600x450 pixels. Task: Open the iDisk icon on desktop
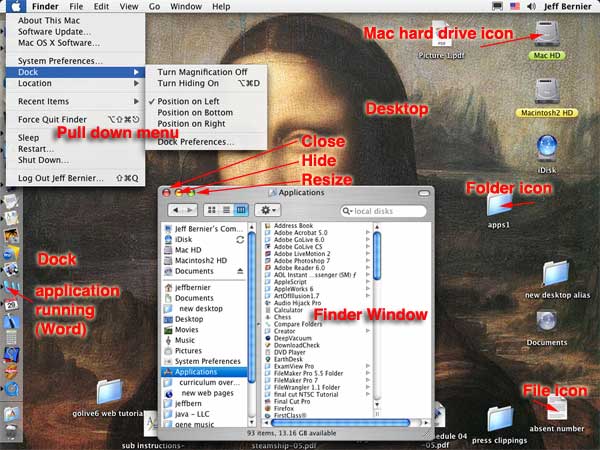(x=546, y=148)
